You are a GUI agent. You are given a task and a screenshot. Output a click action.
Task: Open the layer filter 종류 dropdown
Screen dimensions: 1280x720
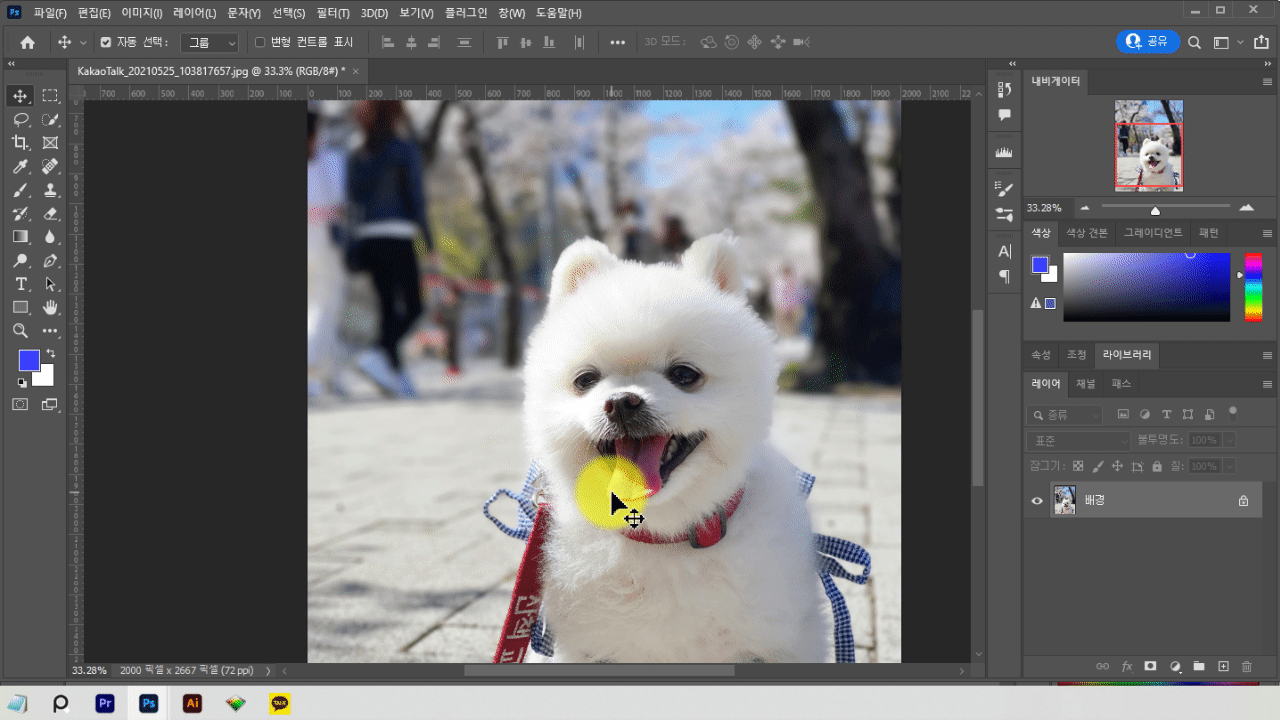[1065, 414]
